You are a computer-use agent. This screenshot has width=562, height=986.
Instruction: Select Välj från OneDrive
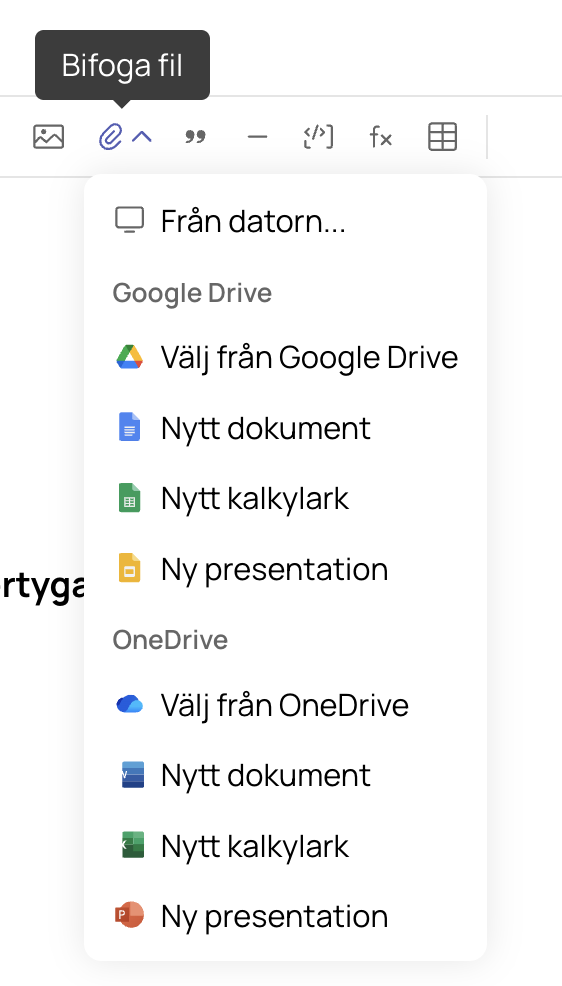click(285, 705)
